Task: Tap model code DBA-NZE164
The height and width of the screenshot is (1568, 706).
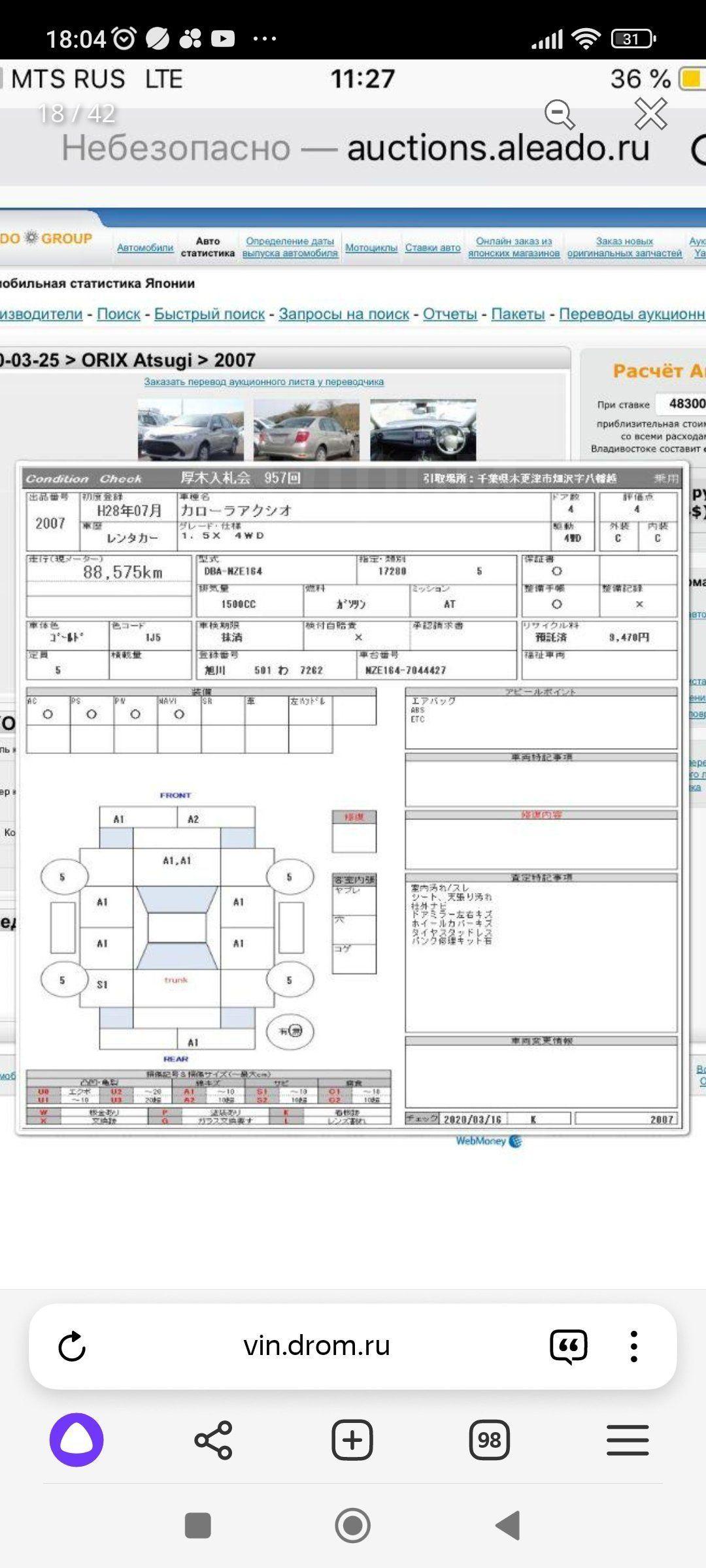Action: point(233,571)
